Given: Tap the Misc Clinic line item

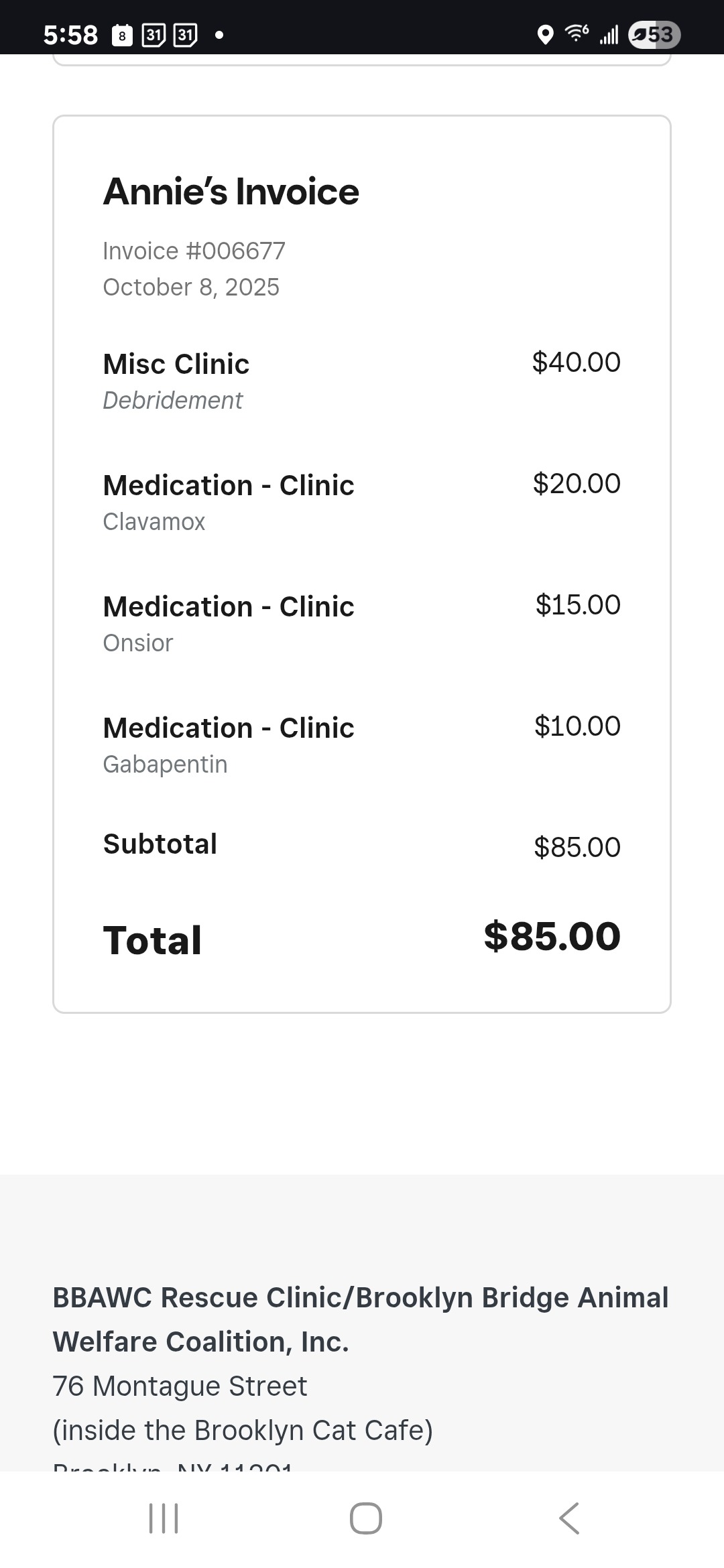Looking at the screenshot, I should 176,364.
